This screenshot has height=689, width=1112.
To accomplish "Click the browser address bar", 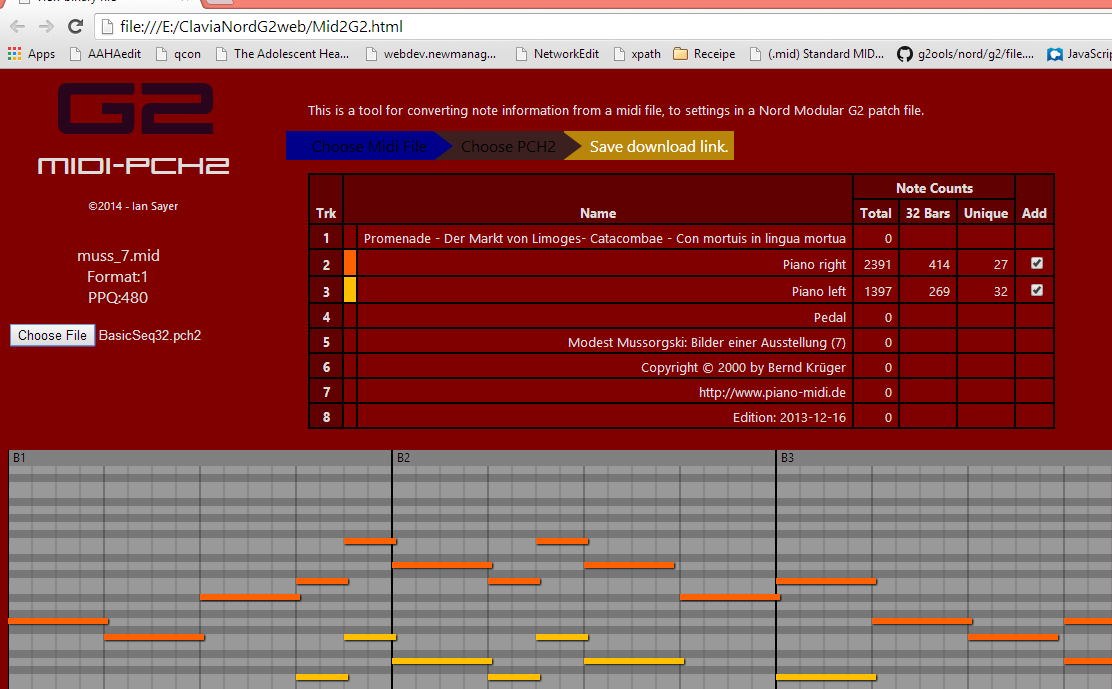I will click(600, 26).
